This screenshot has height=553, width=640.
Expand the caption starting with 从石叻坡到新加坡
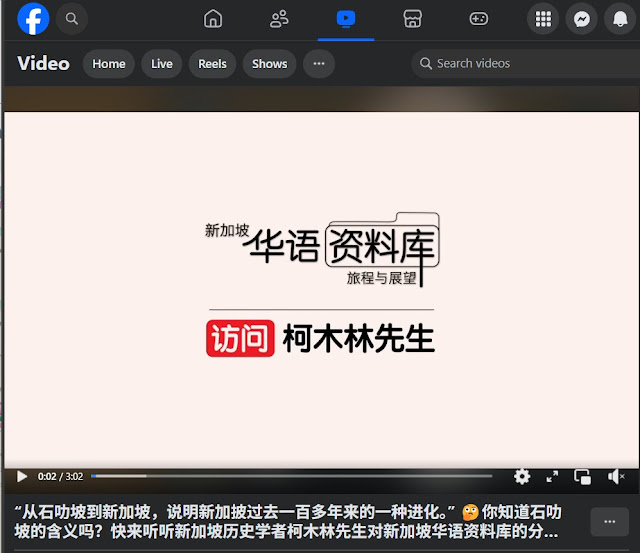[288, 522]
